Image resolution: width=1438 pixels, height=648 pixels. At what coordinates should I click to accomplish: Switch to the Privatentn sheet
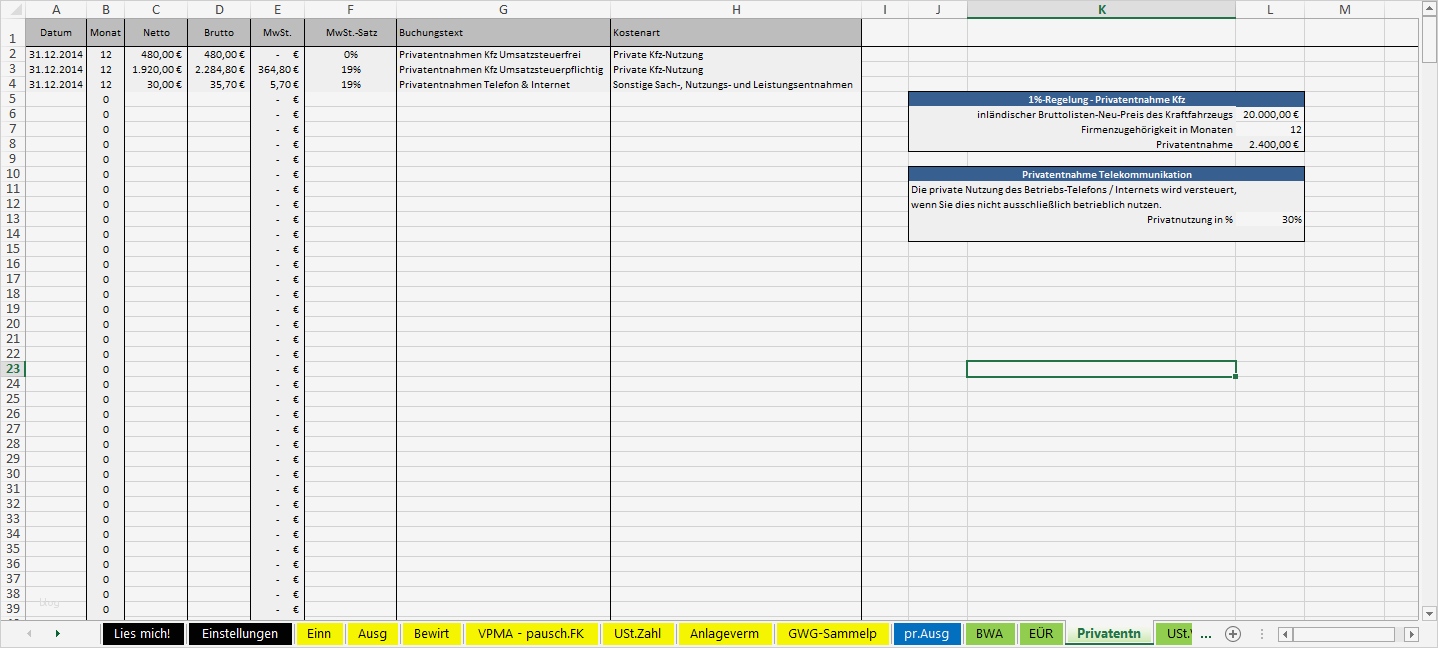click(x=1106, y=633)
